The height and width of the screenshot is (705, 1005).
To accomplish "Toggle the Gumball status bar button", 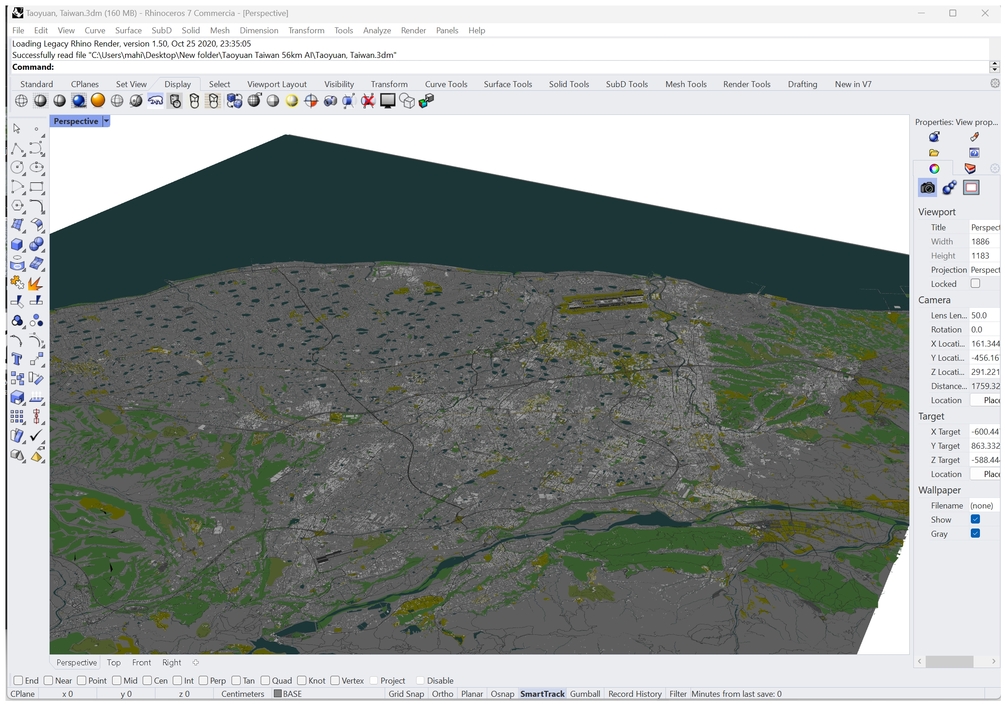I will [585, 694].
